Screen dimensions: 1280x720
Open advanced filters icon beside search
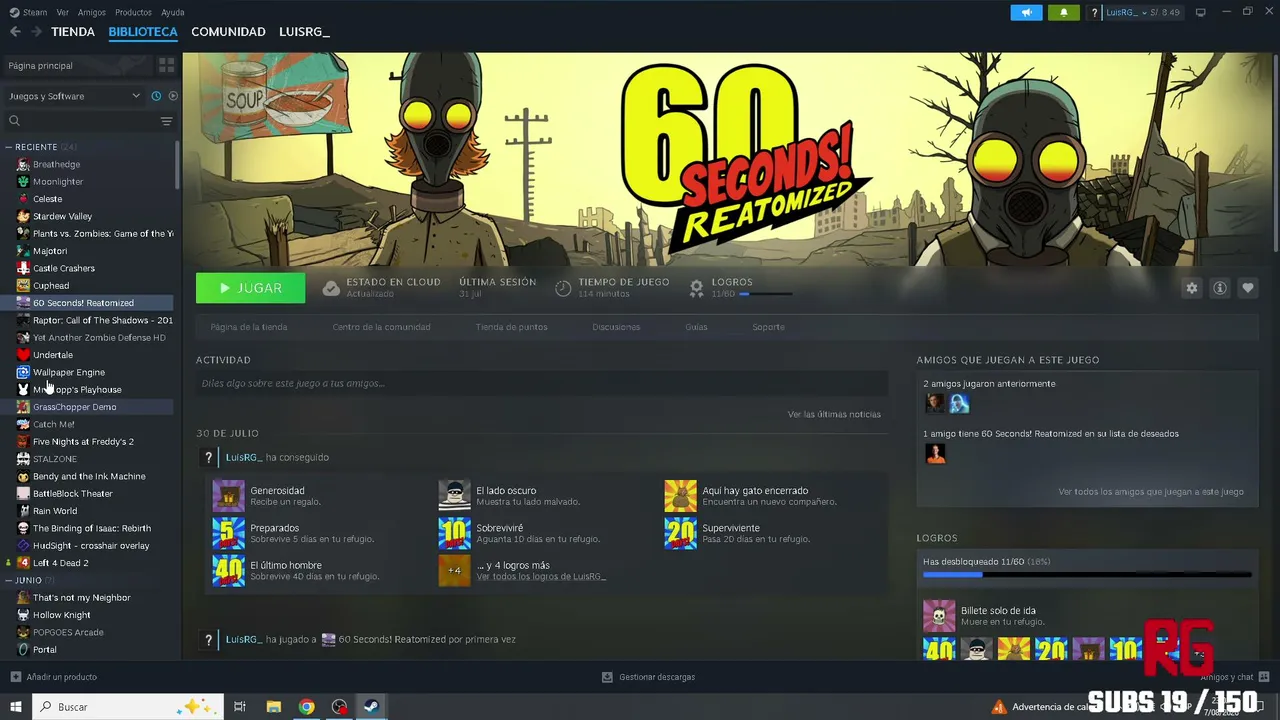(166, 121)
